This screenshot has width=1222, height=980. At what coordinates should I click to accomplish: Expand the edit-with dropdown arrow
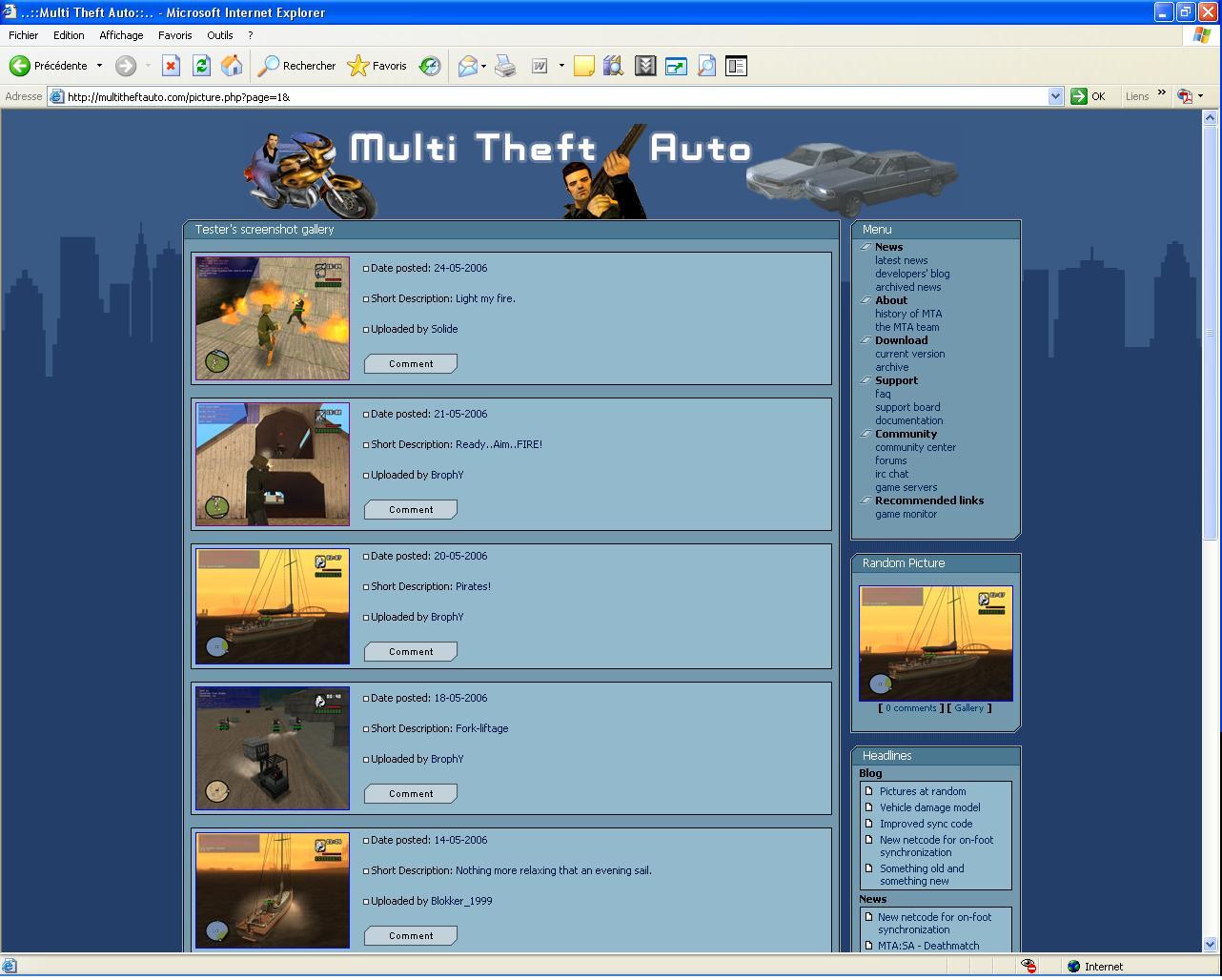click(x=561, y=66)
